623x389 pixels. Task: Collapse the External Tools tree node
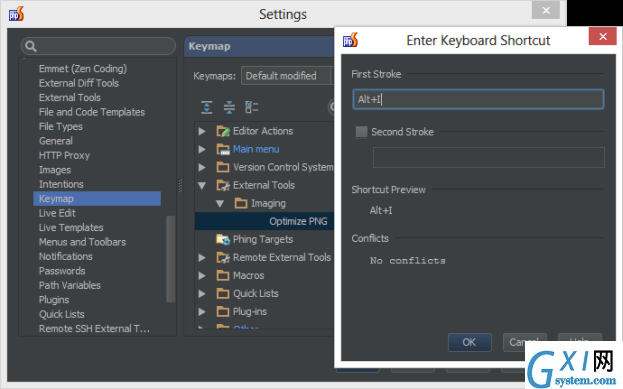pos(202,185)
